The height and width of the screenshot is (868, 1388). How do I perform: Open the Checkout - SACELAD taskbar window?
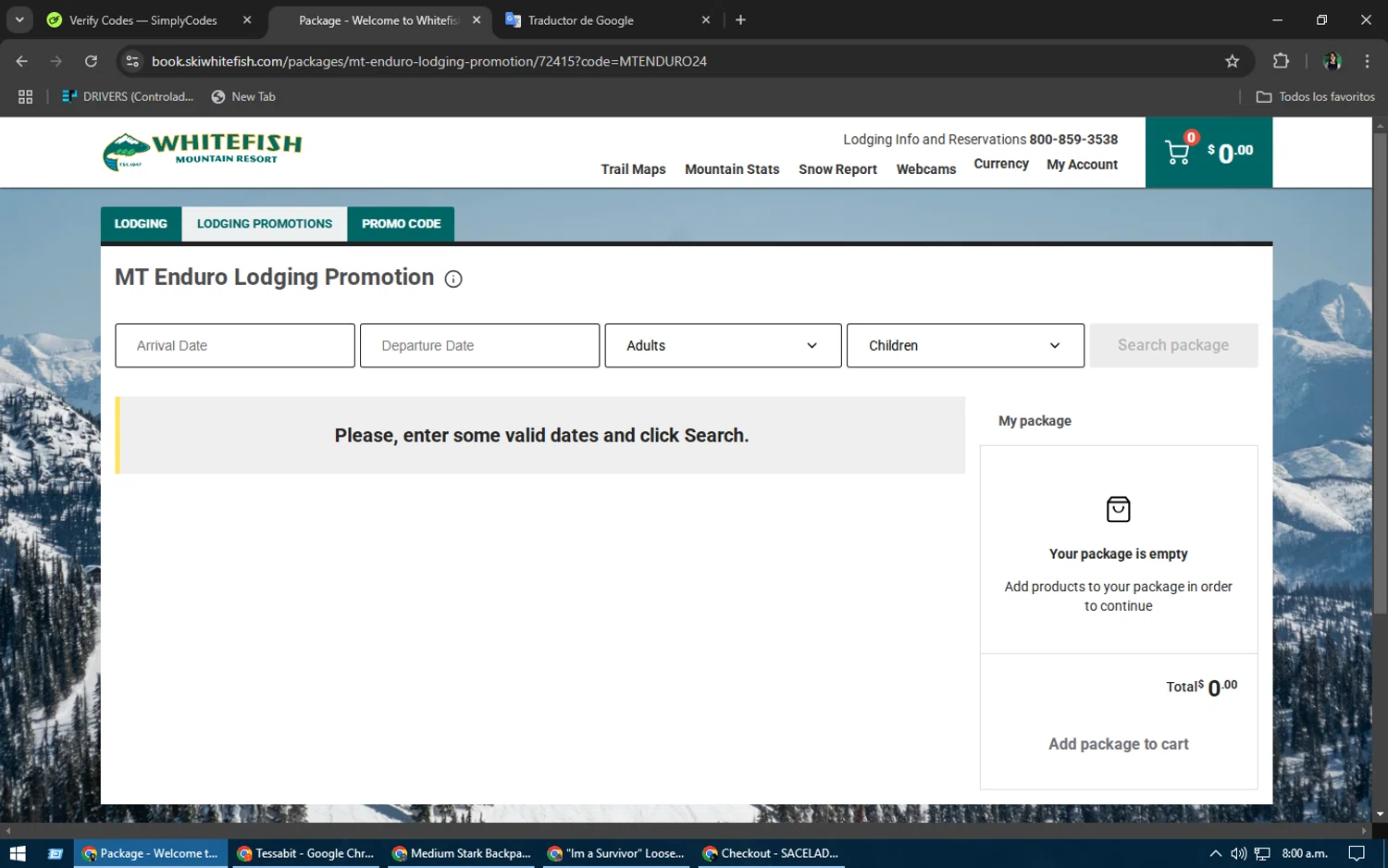tap(771, 853)
